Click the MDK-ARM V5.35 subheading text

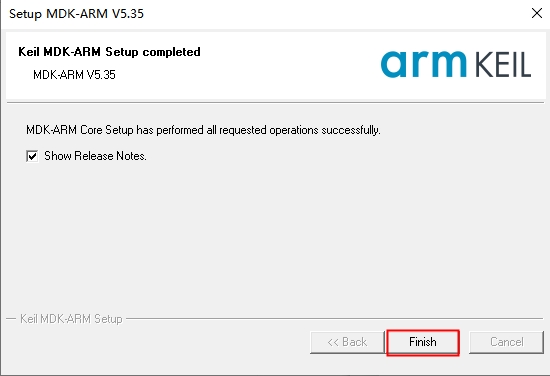point(74,75)
